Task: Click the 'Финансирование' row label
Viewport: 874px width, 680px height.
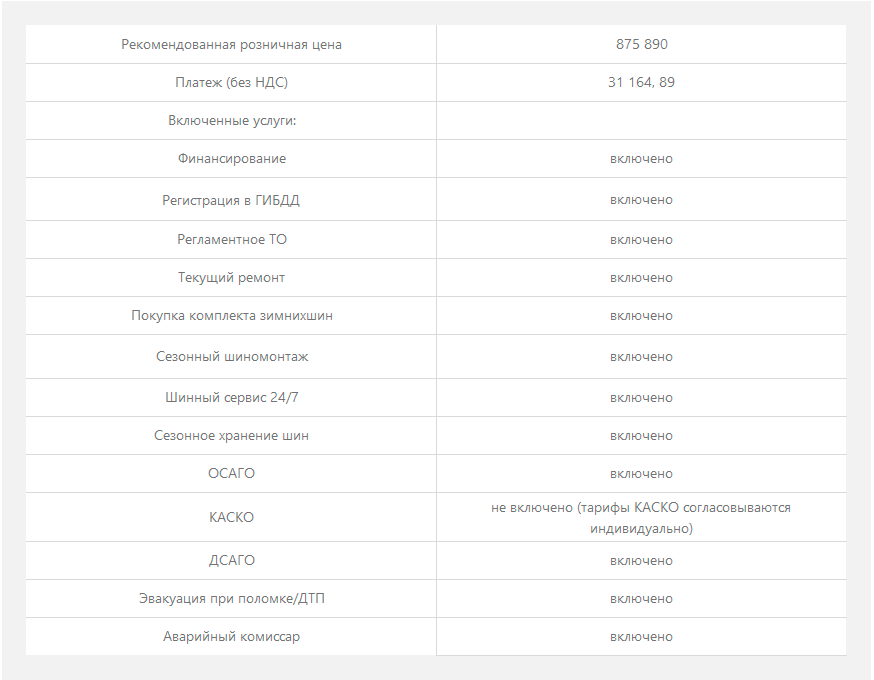Action: coord(232,158)
